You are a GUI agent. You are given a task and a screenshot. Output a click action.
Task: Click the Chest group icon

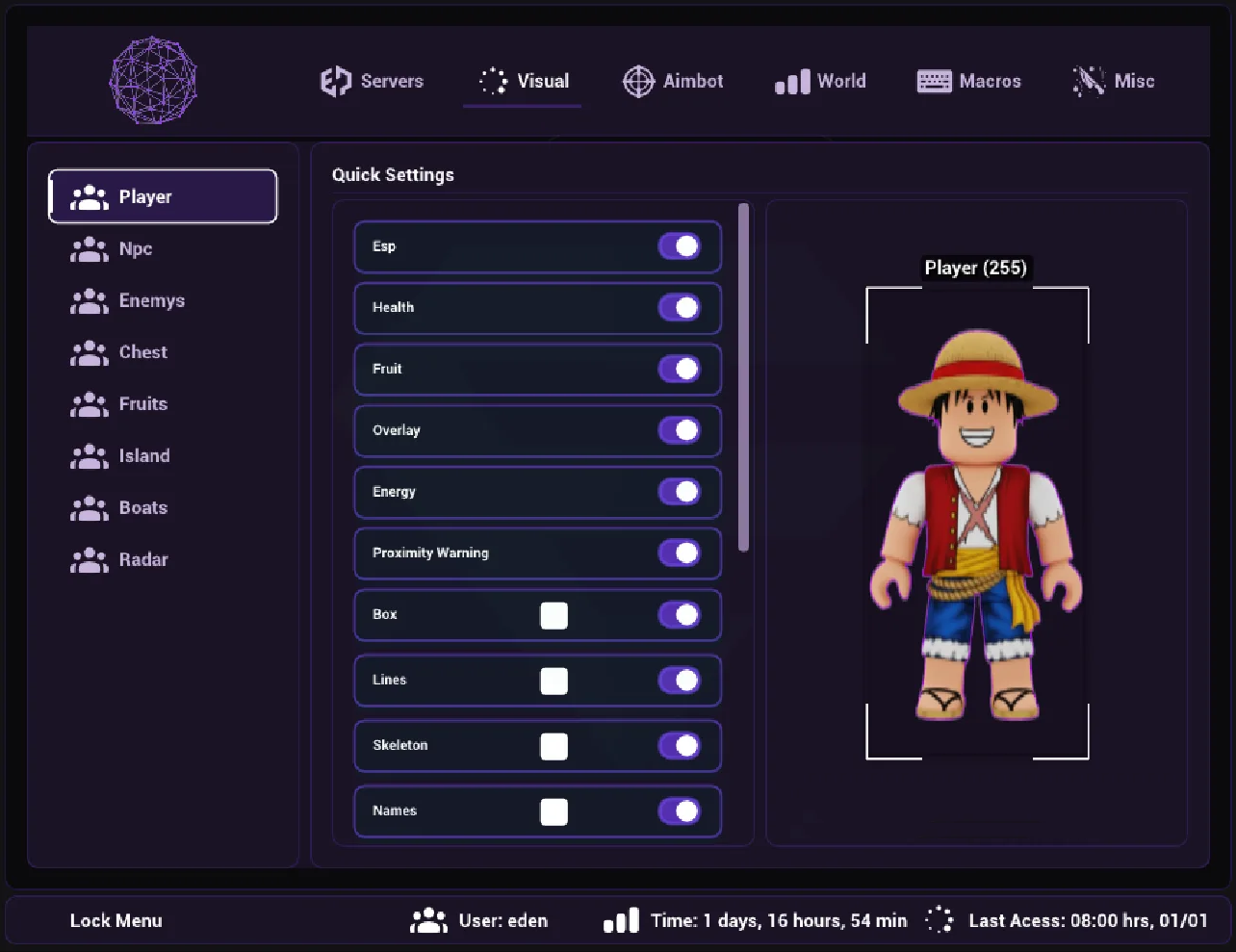(x=90, y=353)
